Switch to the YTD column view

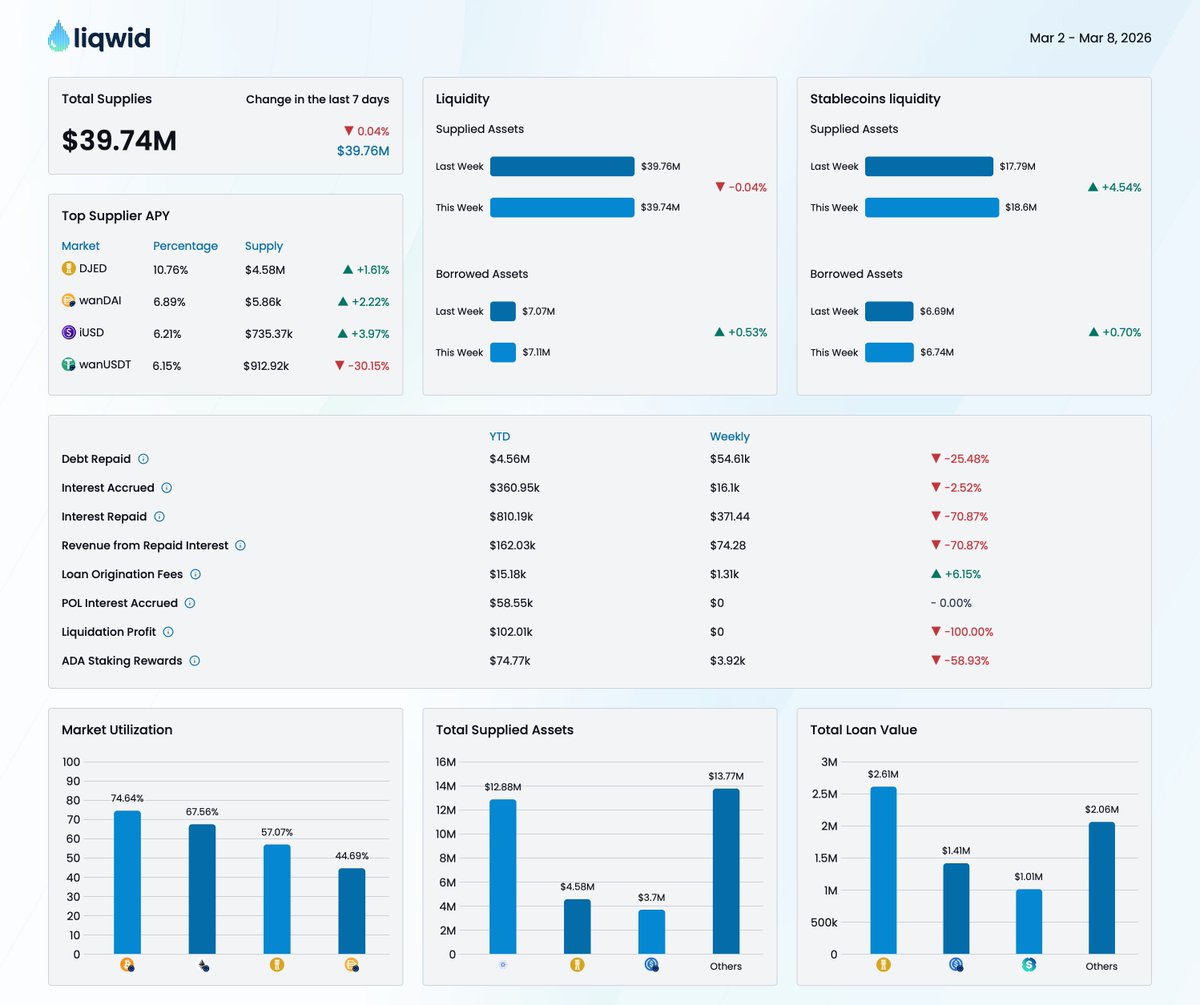(499, 437)
